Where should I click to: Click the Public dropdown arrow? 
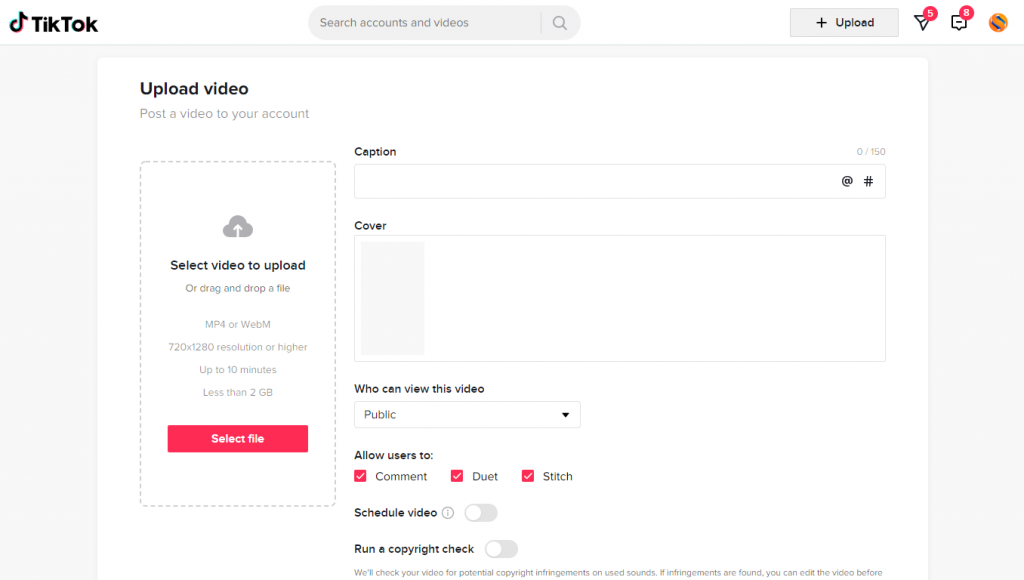click(566, 415)
